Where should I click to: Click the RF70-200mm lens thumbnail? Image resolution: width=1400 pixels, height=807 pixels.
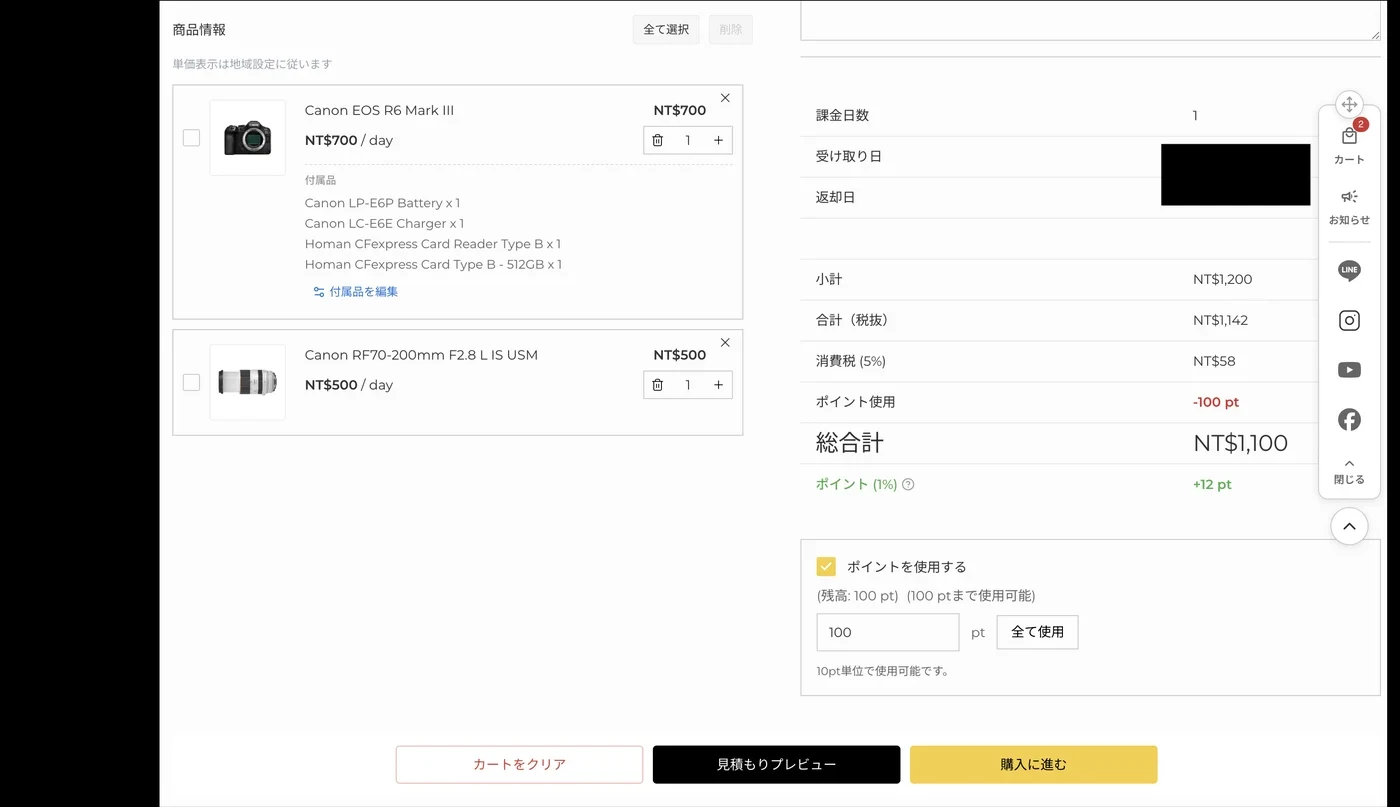tap(247, 382)
